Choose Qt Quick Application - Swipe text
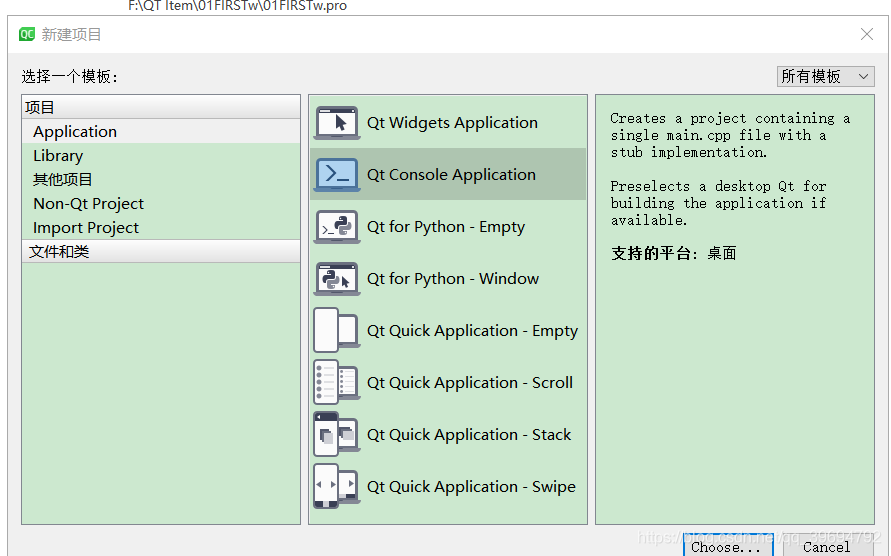This screenshot has height=556, width=891. click(471, 487)
